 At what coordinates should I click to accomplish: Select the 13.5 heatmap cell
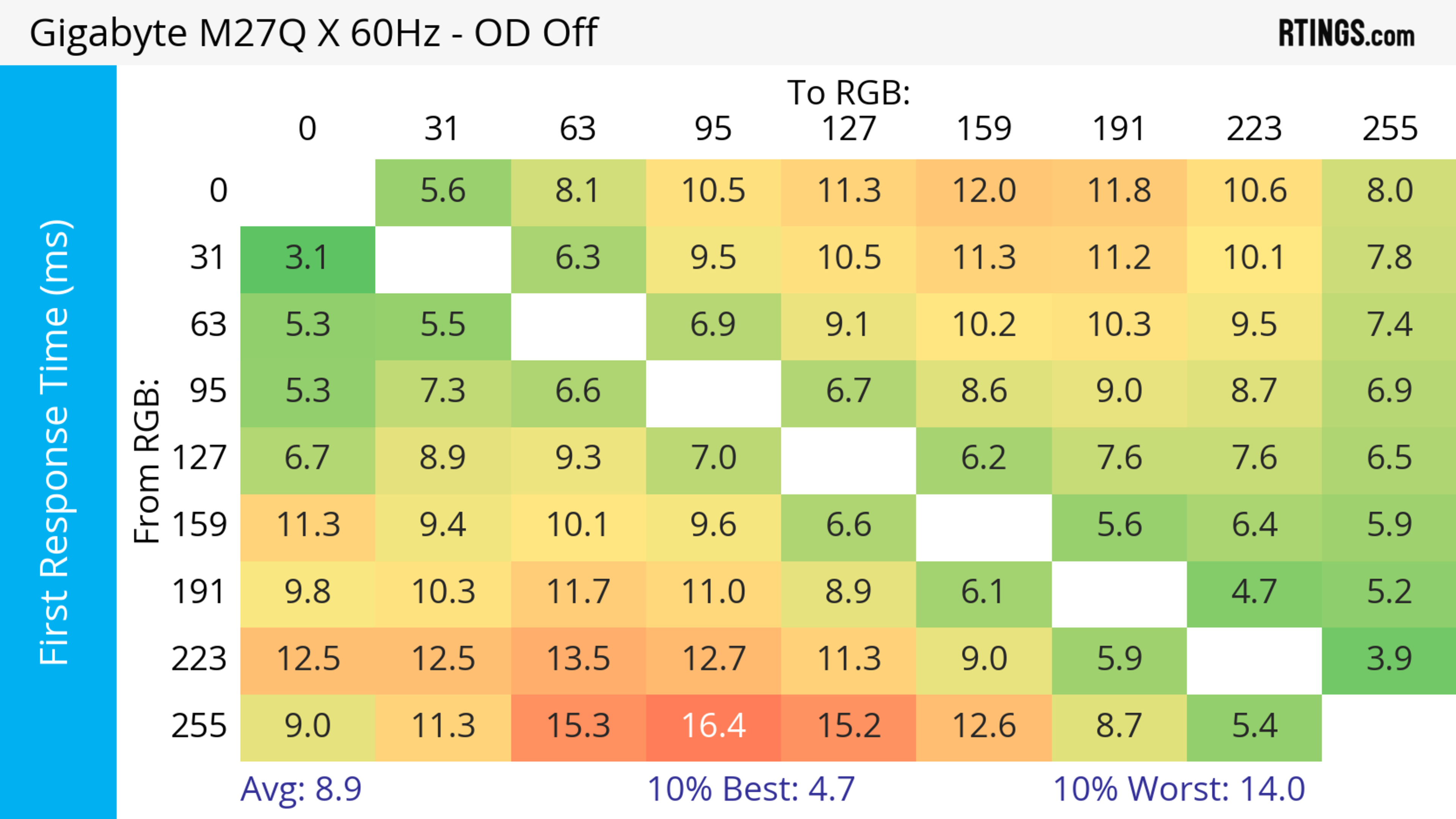click(x=578, y=659)
